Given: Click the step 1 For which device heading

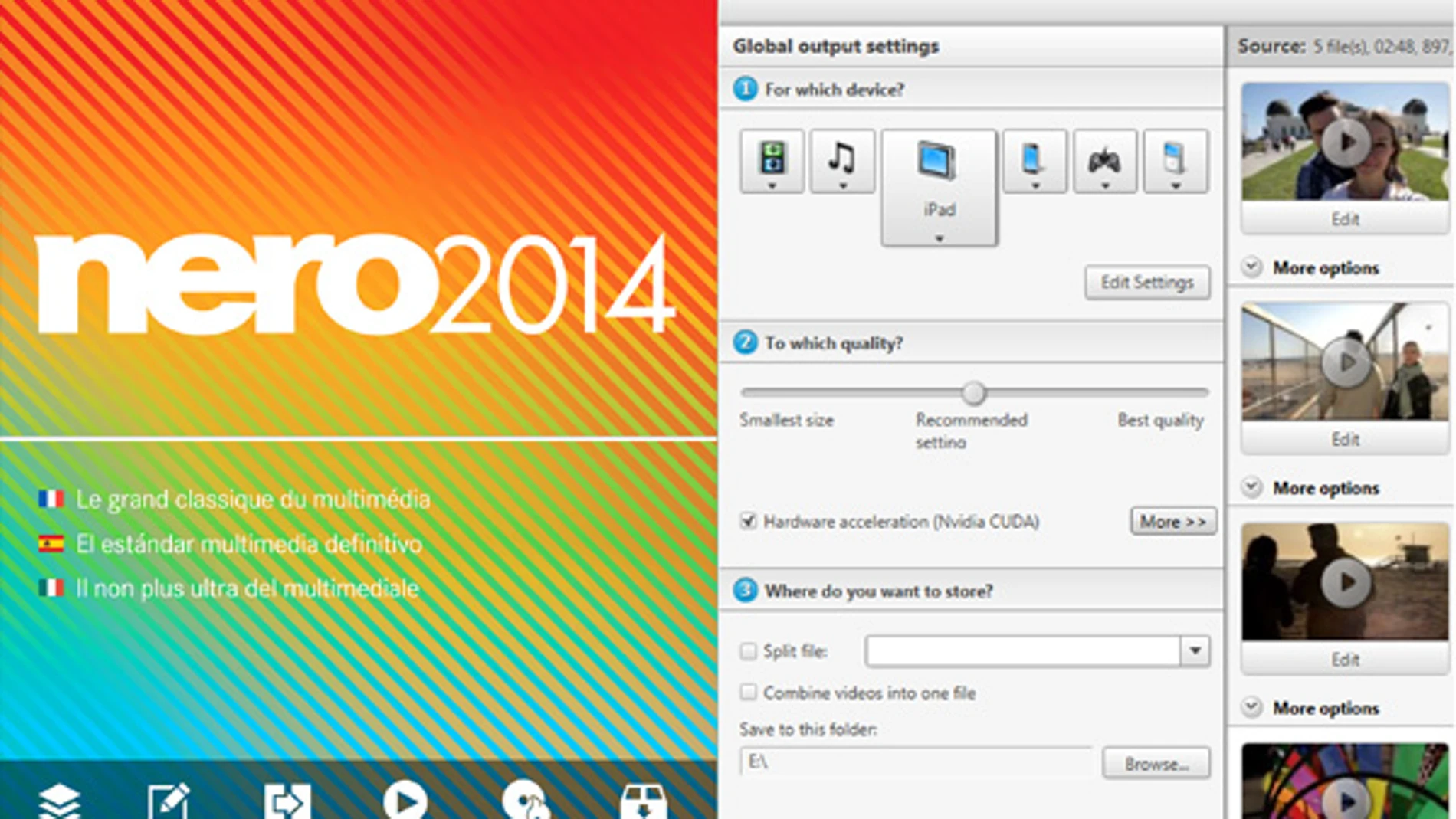Looking at the screenshot, I should 834,90.
